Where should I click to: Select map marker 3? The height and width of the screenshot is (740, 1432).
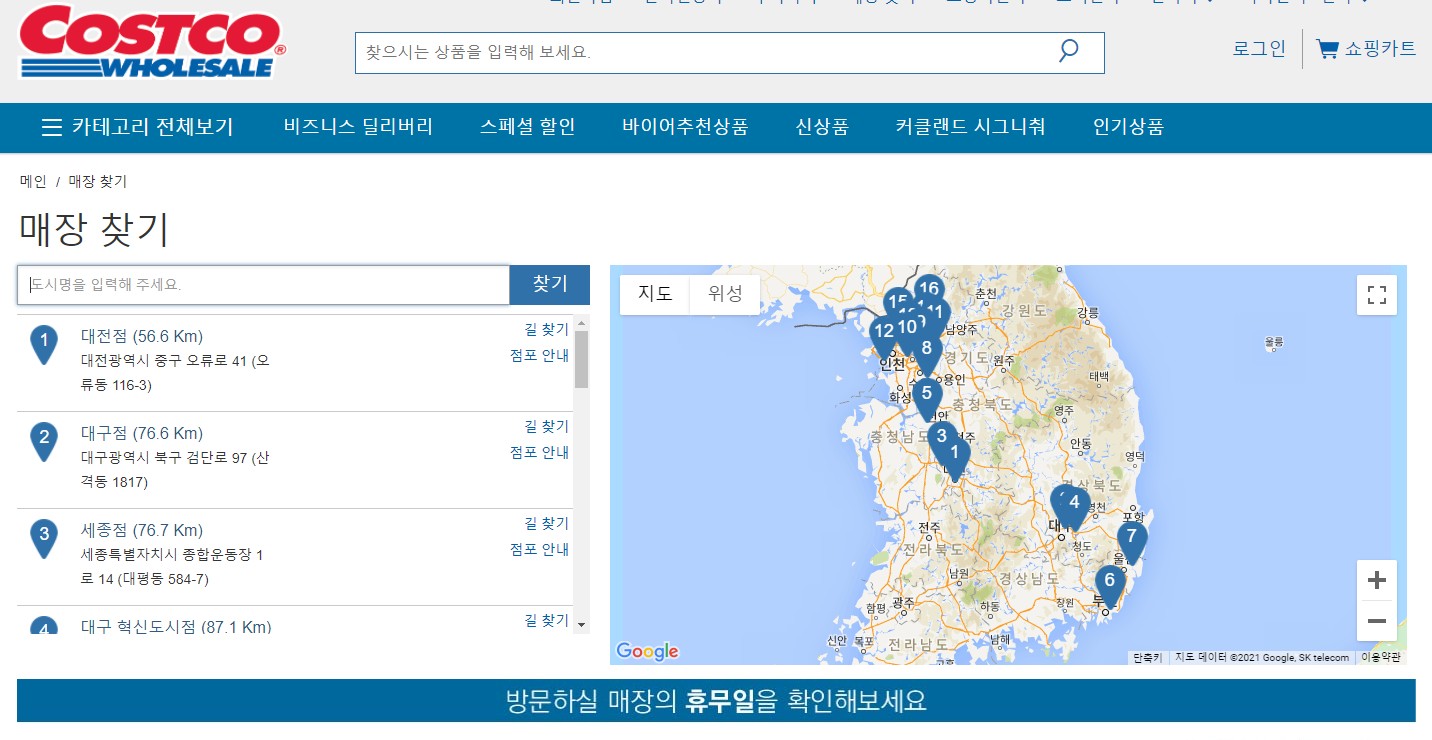(940, 439)
